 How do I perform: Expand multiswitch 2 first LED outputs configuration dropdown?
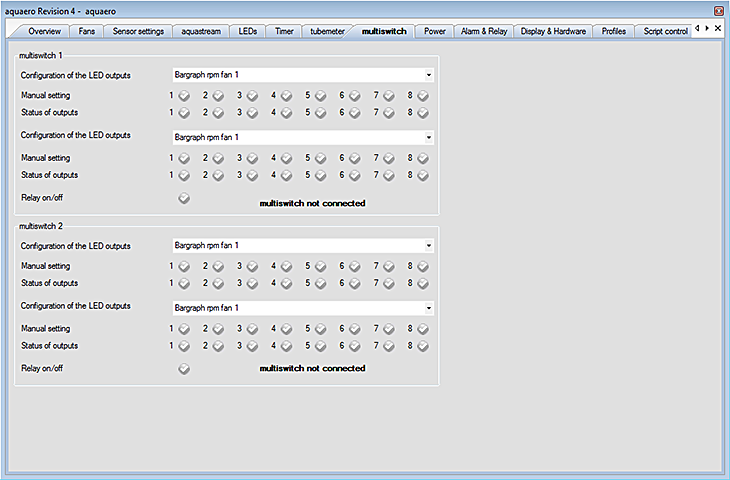[428, 245]
